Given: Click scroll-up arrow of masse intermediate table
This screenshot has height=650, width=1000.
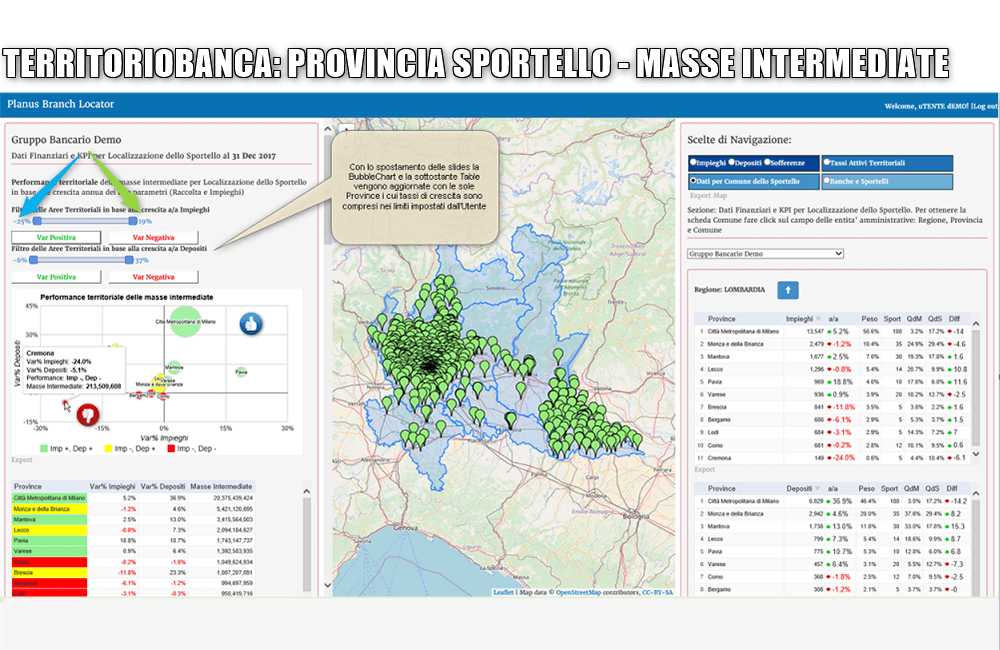Looking at the screenshot, I should 307,492.
